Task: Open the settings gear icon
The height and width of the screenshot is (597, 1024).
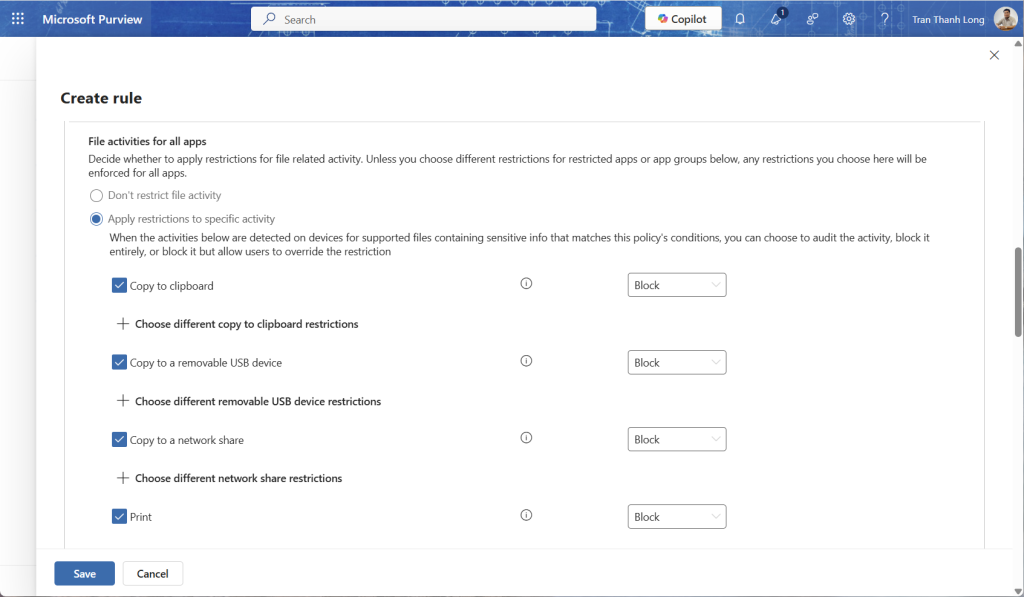Action: click(x=849, y=19)
